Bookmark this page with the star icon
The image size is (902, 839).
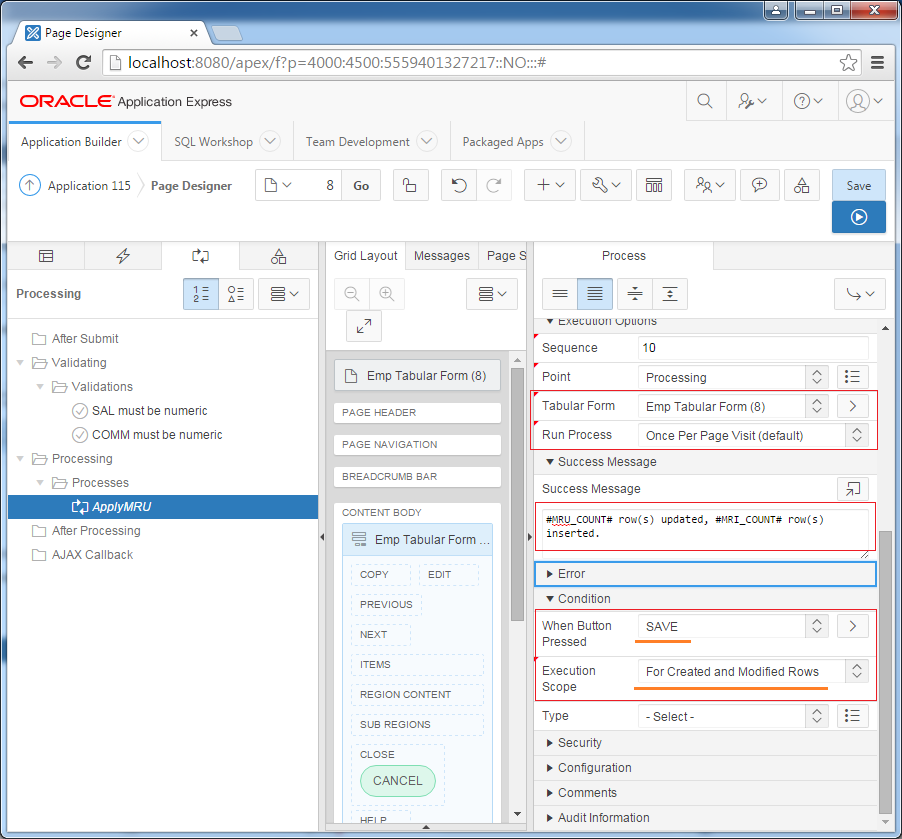coord(848,62)
